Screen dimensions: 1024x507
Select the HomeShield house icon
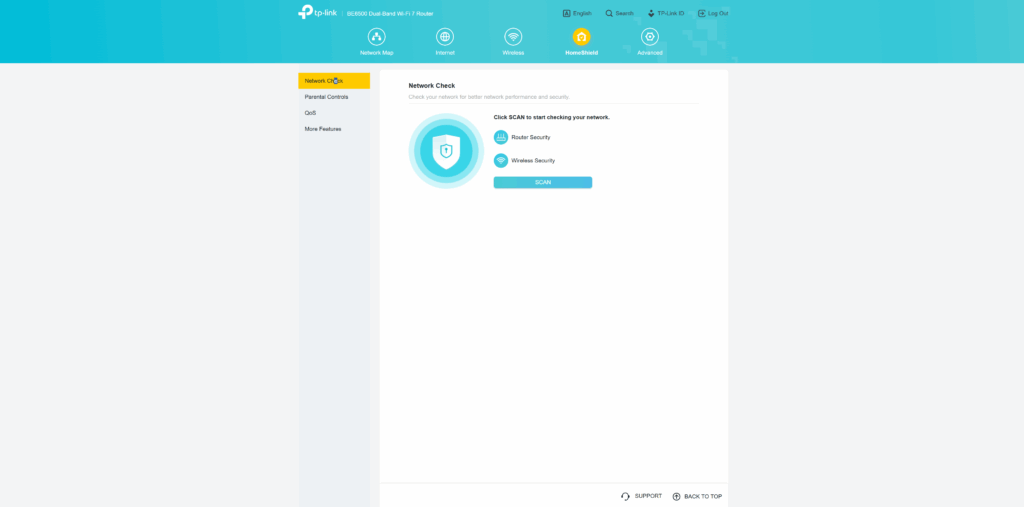[581, 37]
